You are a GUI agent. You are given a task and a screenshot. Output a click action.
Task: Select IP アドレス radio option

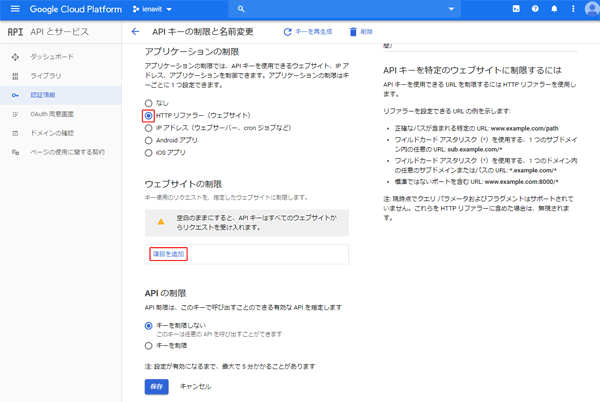148,128
